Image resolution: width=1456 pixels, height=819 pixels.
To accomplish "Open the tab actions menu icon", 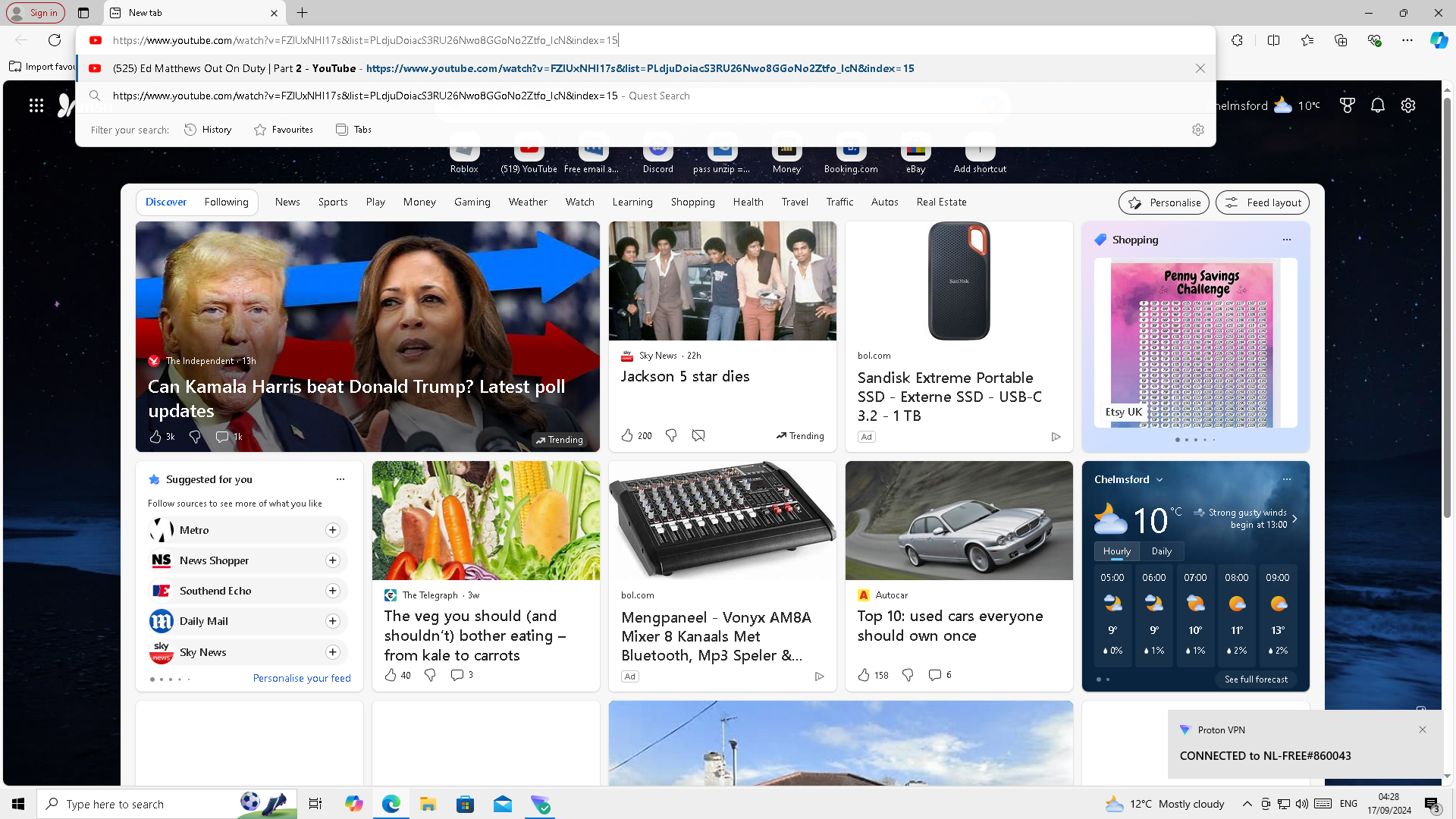I will [x=83, y=13].
